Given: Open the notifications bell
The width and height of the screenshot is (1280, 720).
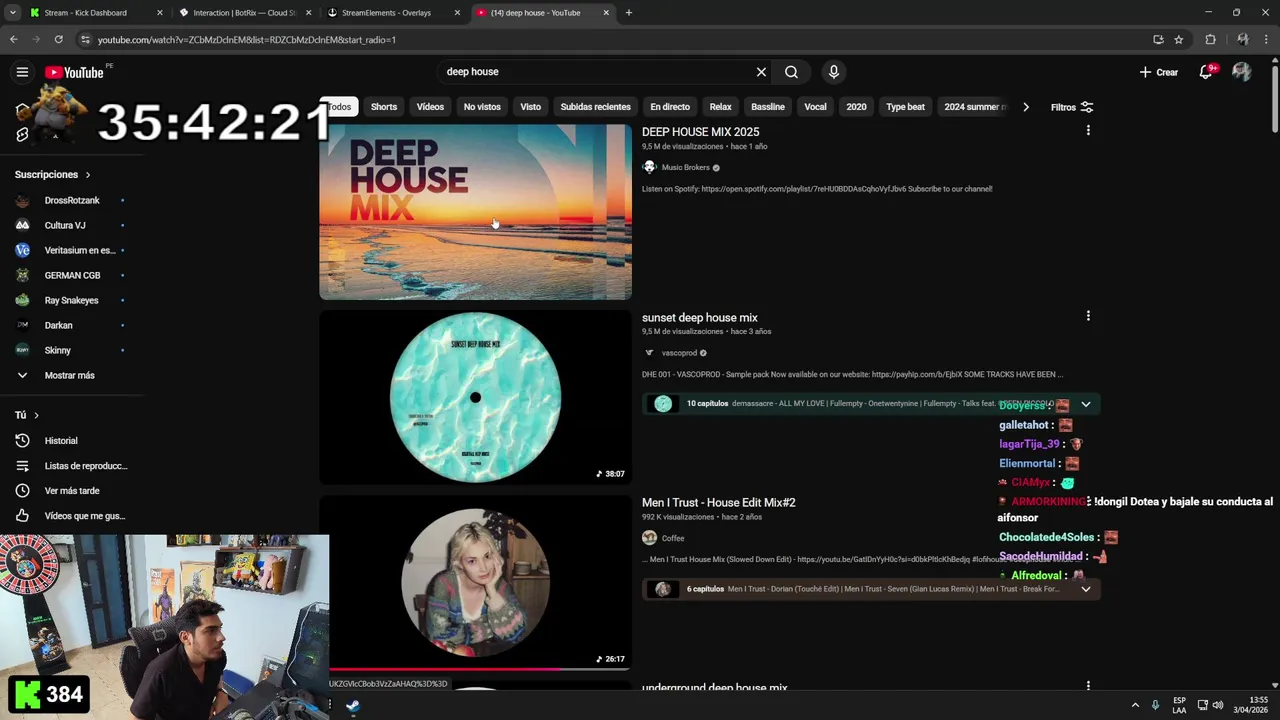Looking at the screenshot, I should tap(1207, 72).
